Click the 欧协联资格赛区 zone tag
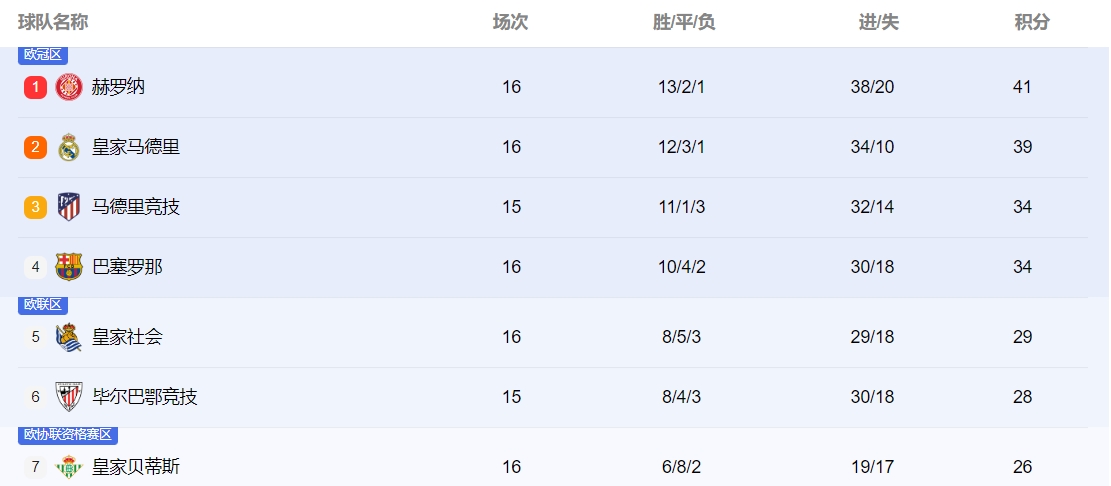This screenshot has height=486, width=1111. click(x=69, y=435)
